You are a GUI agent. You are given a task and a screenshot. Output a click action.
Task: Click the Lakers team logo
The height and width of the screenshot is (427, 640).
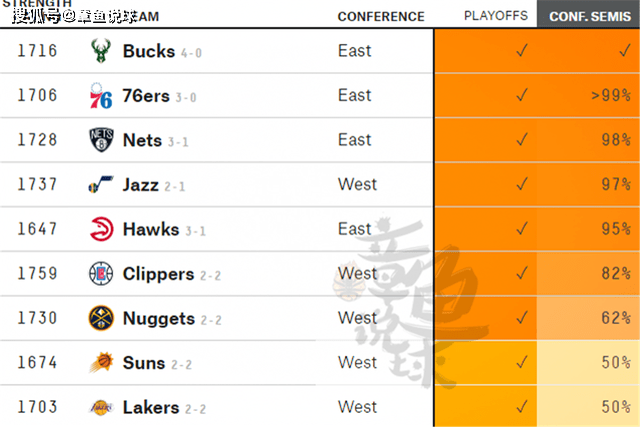click(x=101, y=407)
